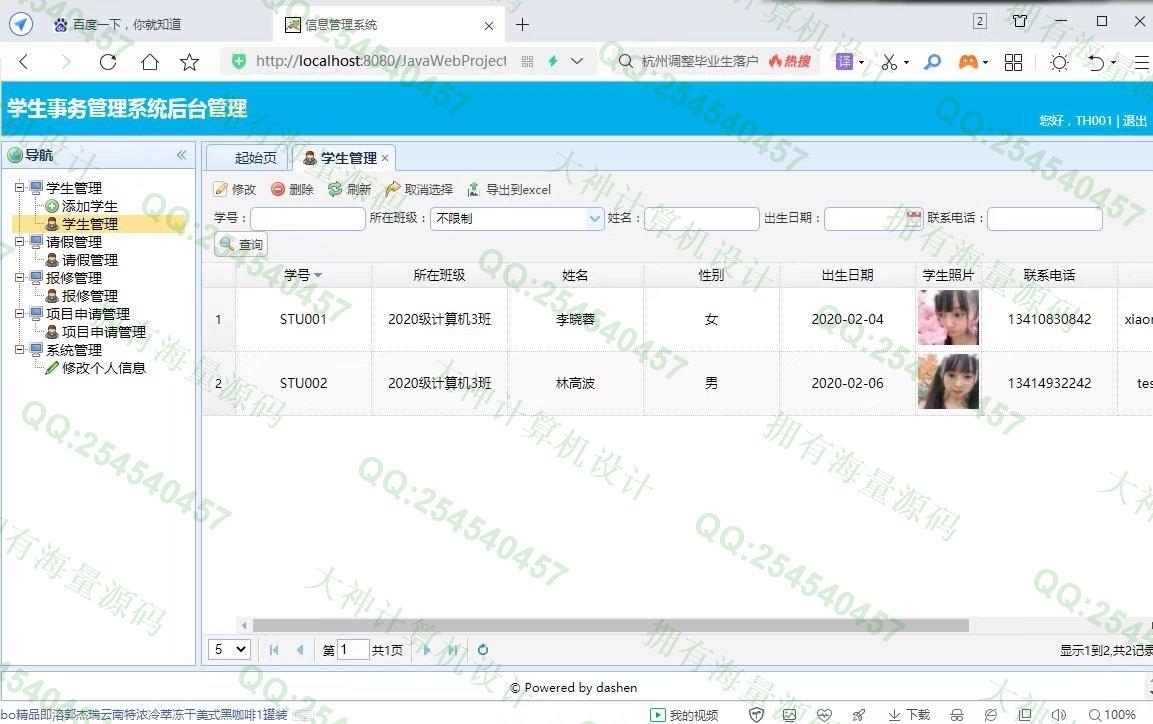Click the 查询 search button
This screenshot has height=724, width=1153.
[x=241, y=245]
